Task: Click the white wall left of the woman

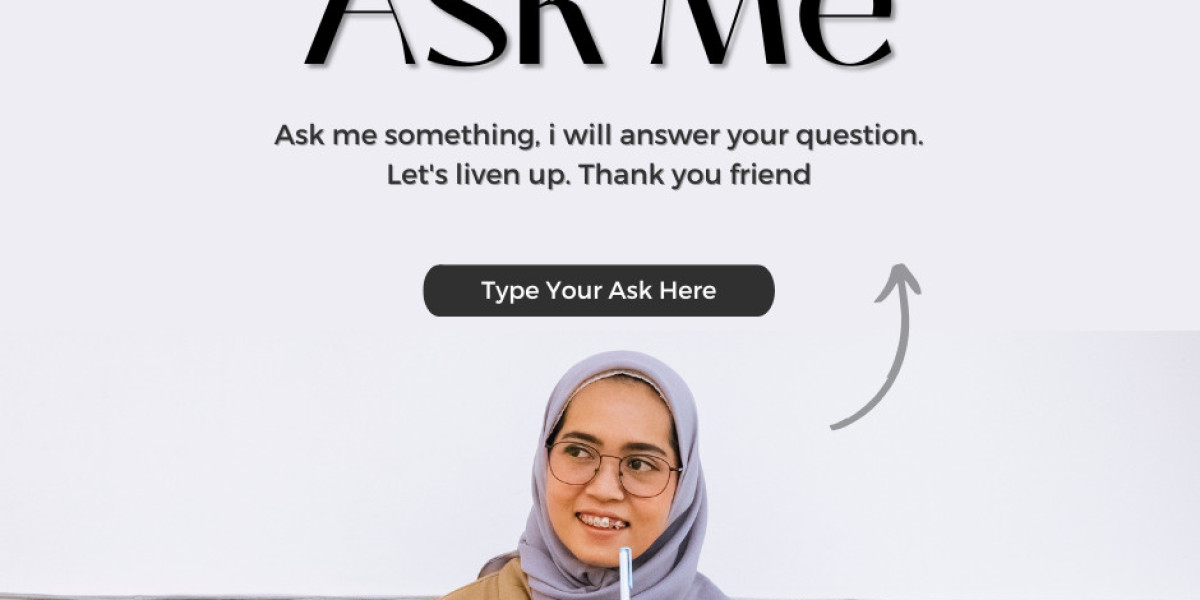Action: 250,460
